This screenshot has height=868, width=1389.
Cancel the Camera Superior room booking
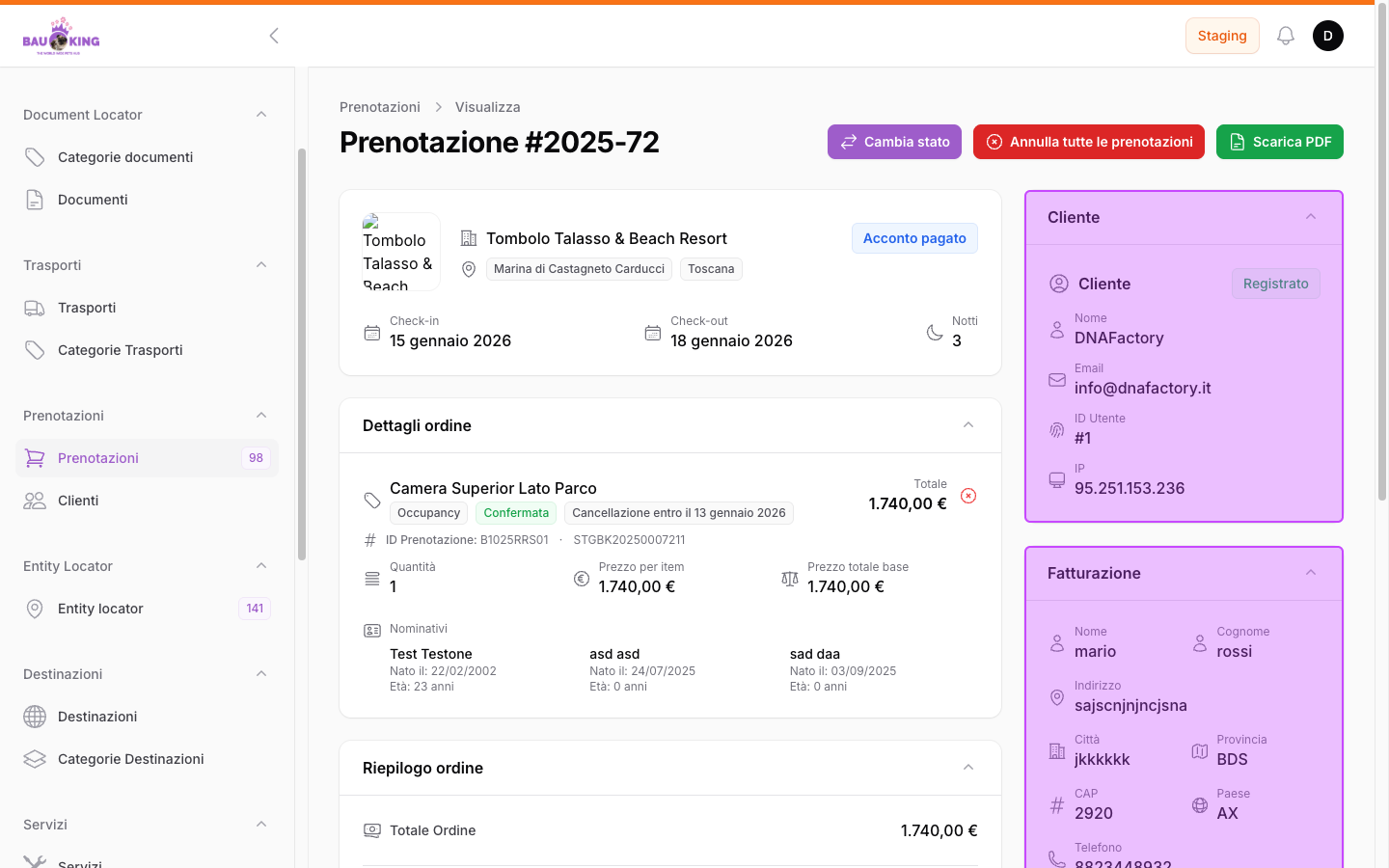pos(968,496)
